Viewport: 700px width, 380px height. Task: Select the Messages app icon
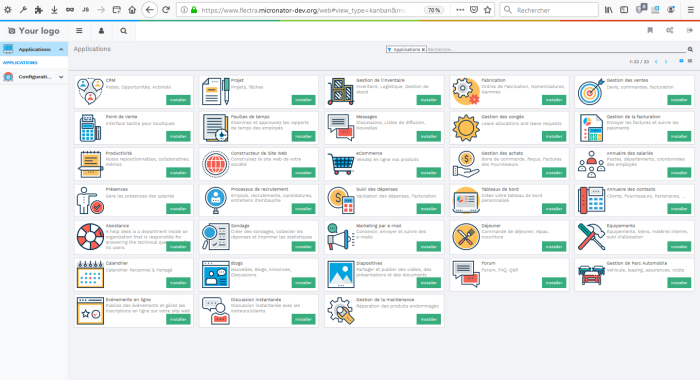pos(341,128)
